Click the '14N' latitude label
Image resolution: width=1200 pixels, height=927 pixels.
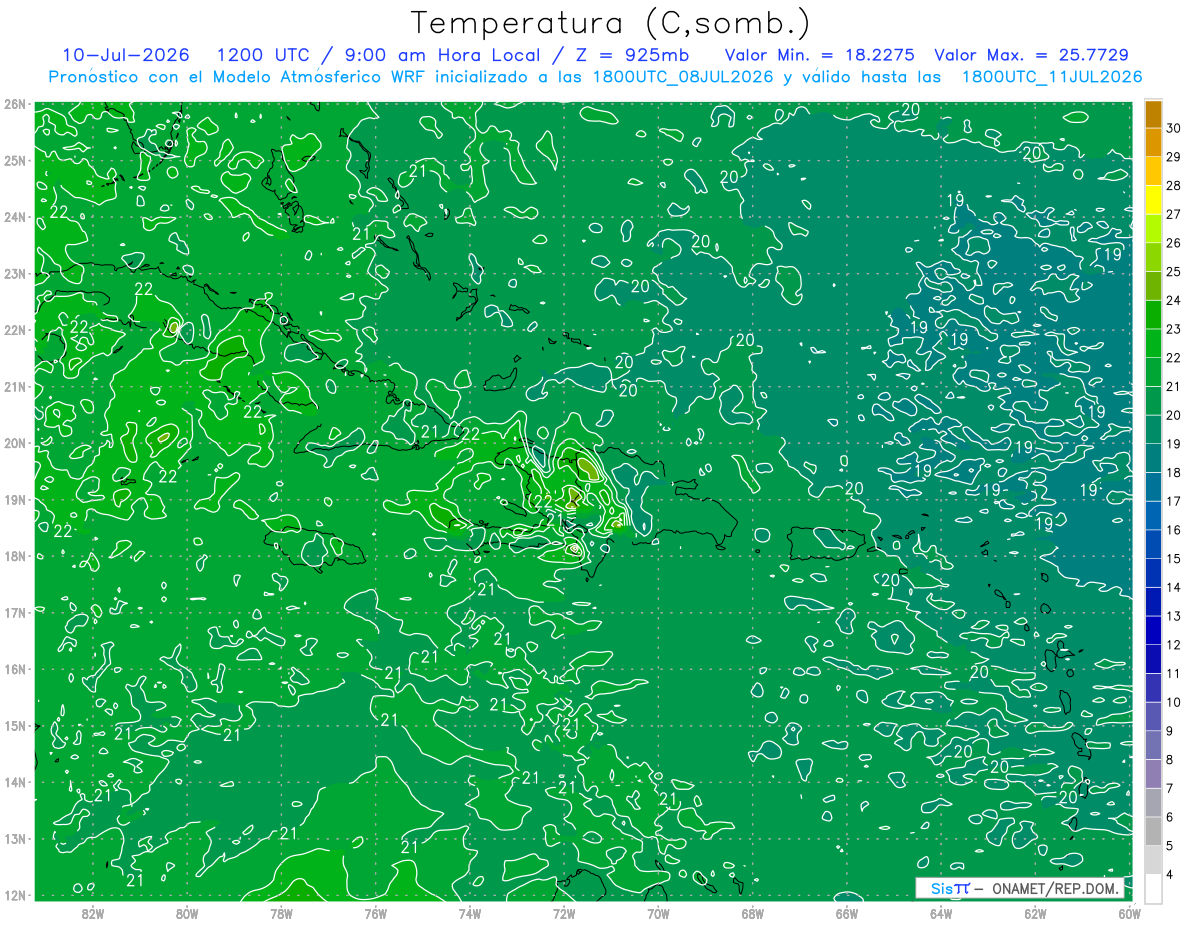click(x=15, y=782)
